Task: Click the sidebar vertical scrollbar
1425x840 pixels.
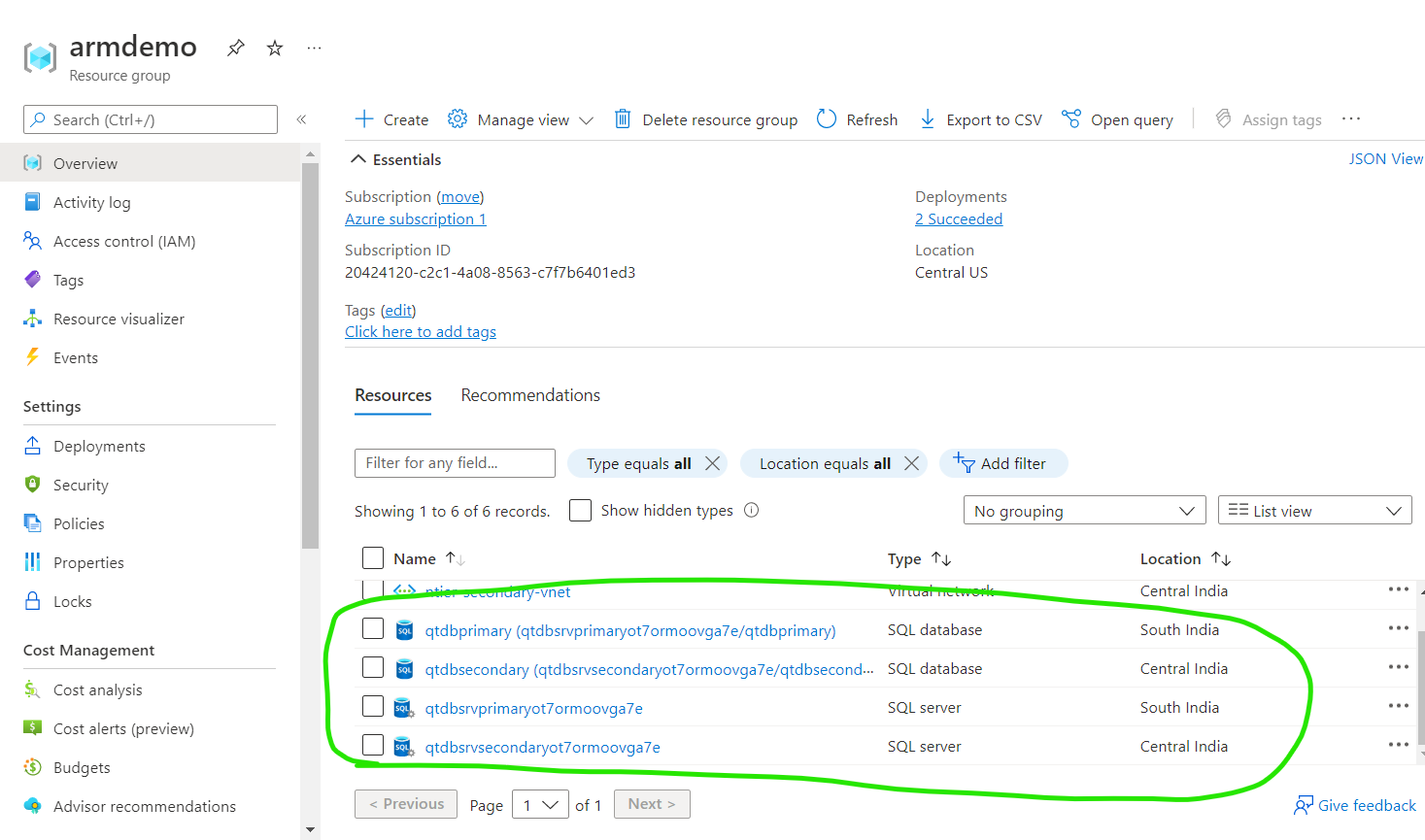Action: pos(310,354)
